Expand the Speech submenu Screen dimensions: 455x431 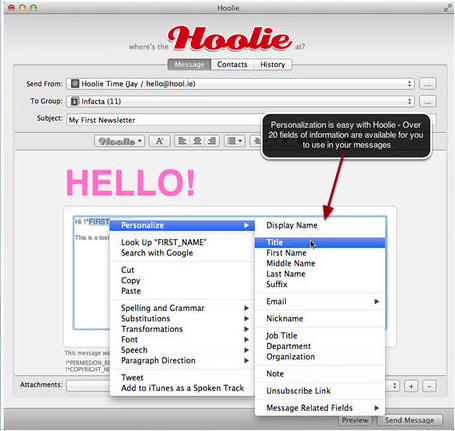[182, 350]
